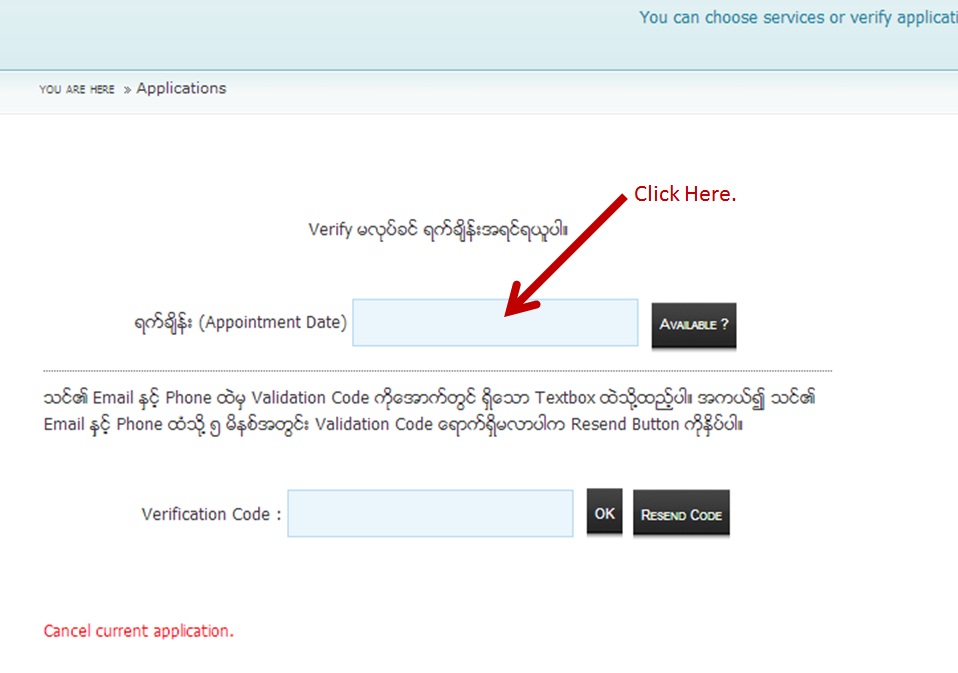
Task: Focus the empty Verification Code input
Action: coord(429,513)
